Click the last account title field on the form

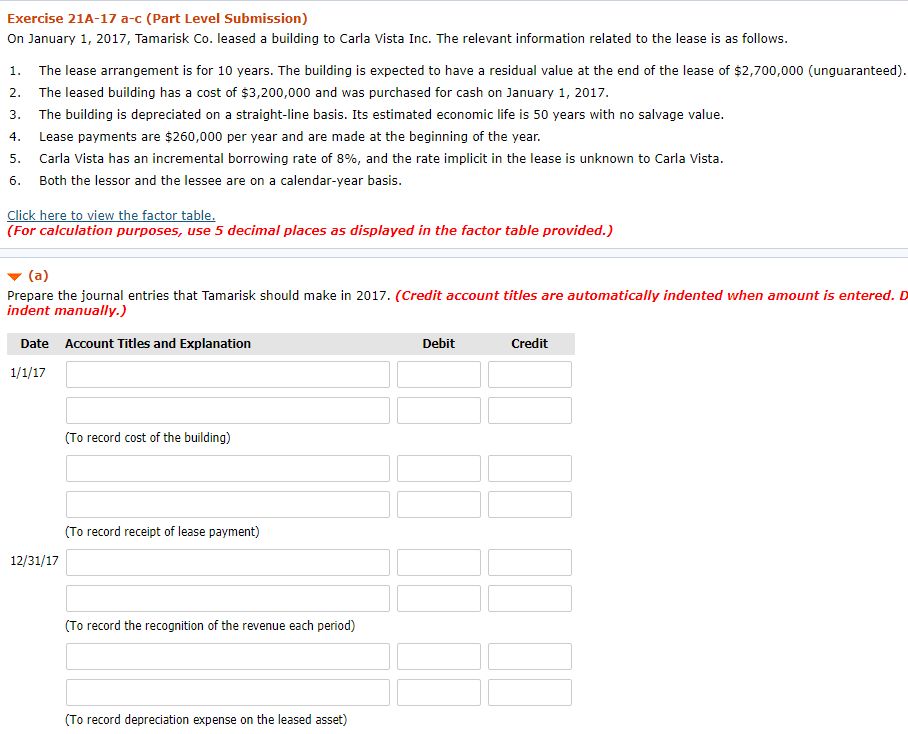point(227,691)
